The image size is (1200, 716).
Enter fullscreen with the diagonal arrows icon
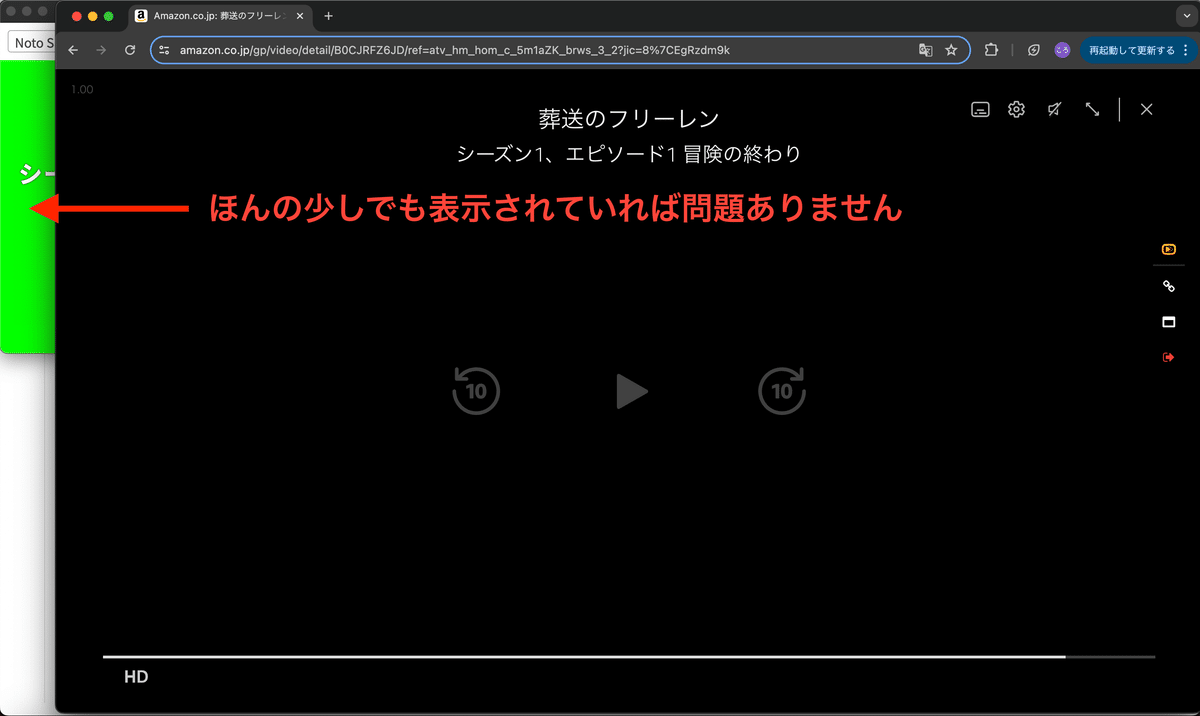[1092, 110]
